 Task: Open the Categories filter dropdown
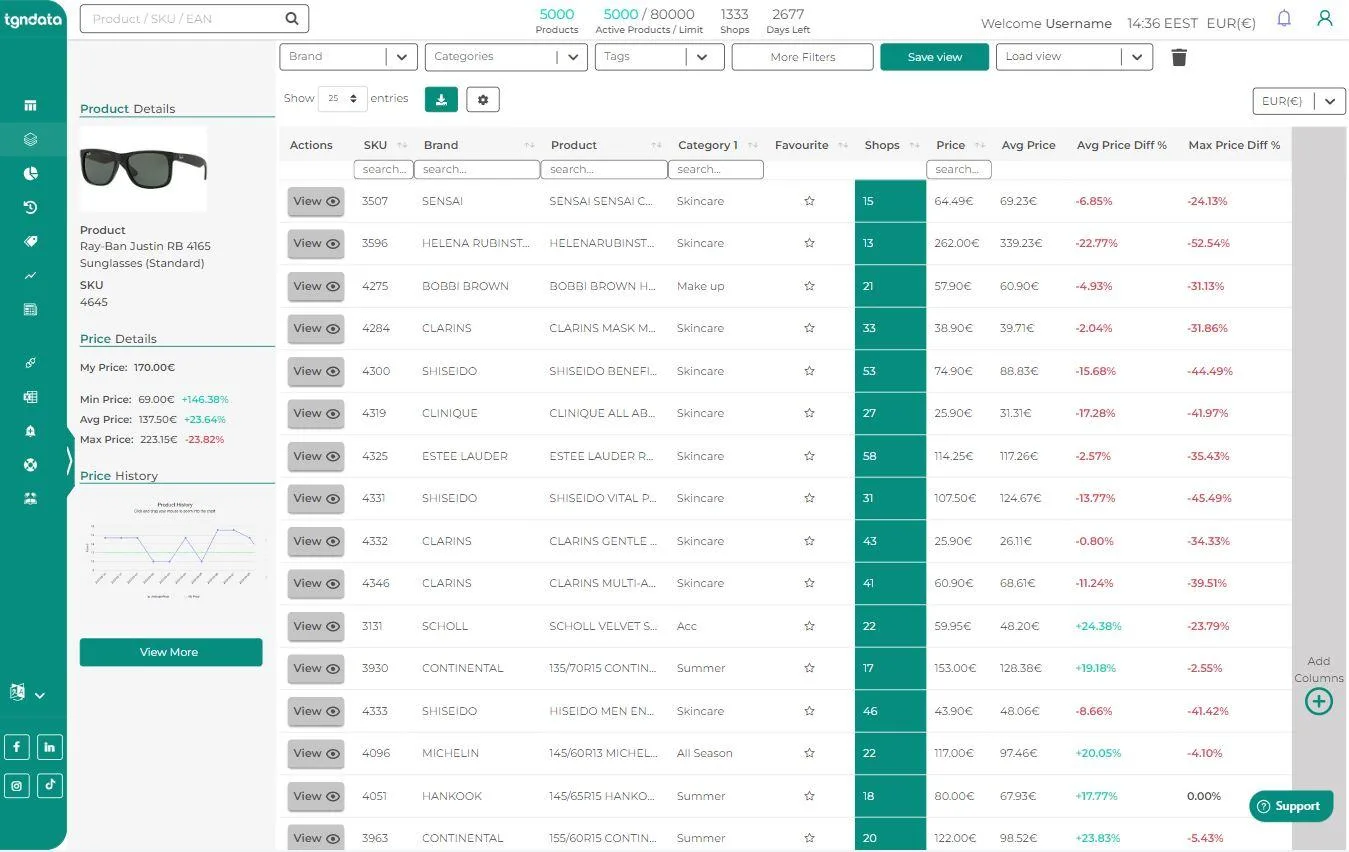click(505, 57)
